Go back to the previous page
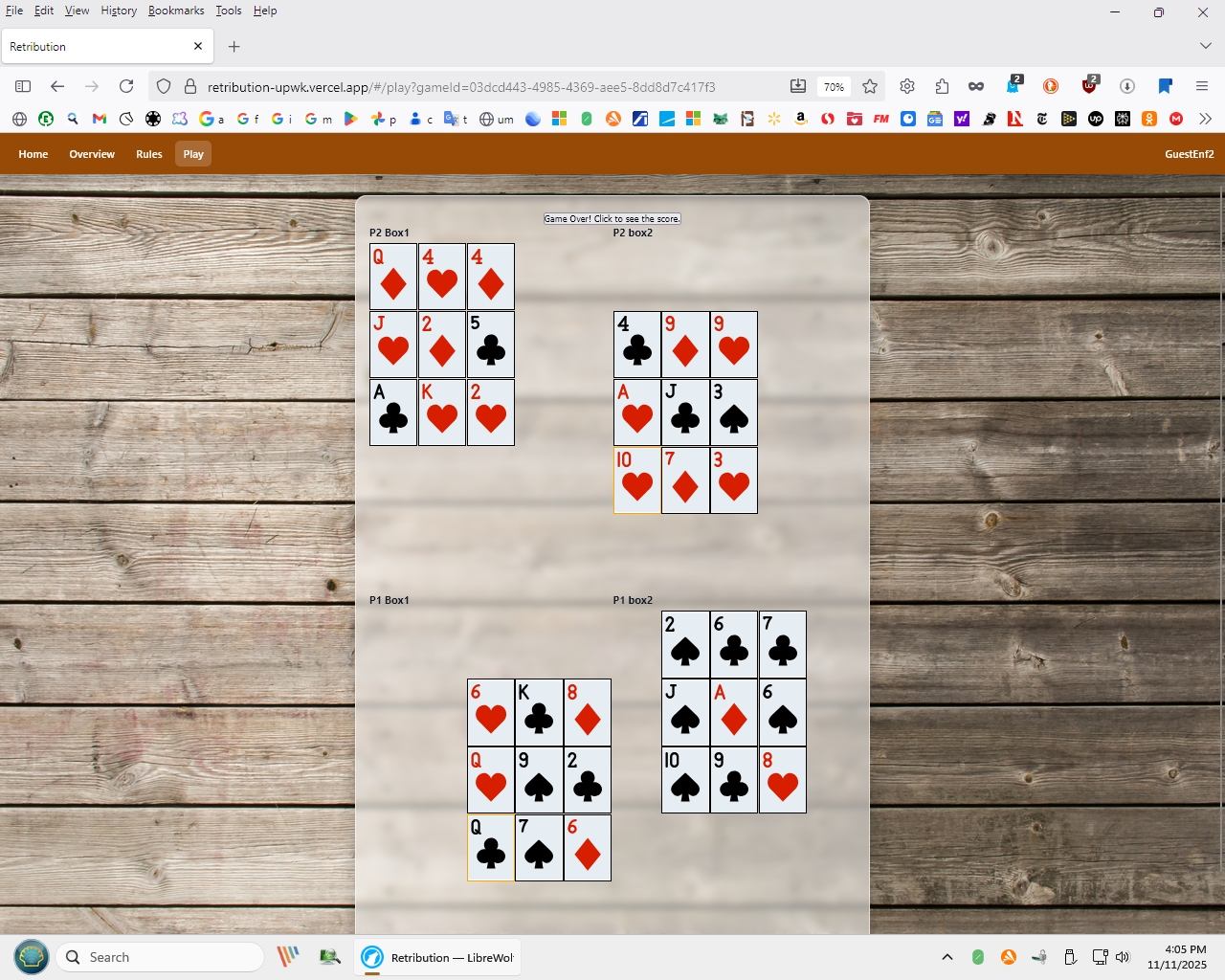Image resolution: width=1225 pixels, height=980 pixels. [57, 86]
